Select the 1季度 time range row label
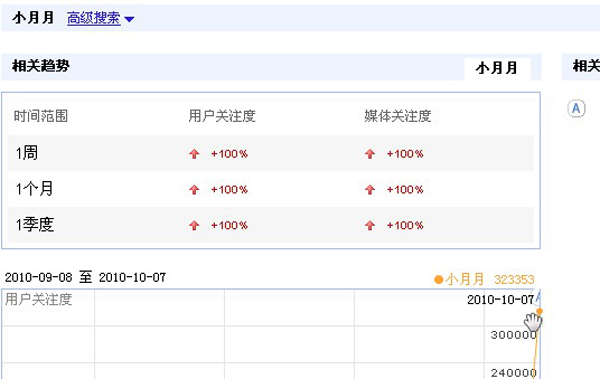 pos(34,224)
